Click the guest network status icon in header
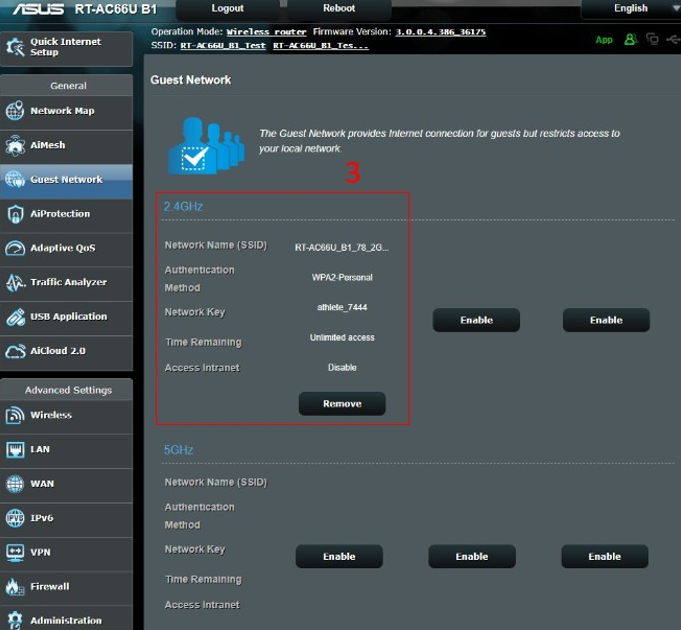 (631, 39)
